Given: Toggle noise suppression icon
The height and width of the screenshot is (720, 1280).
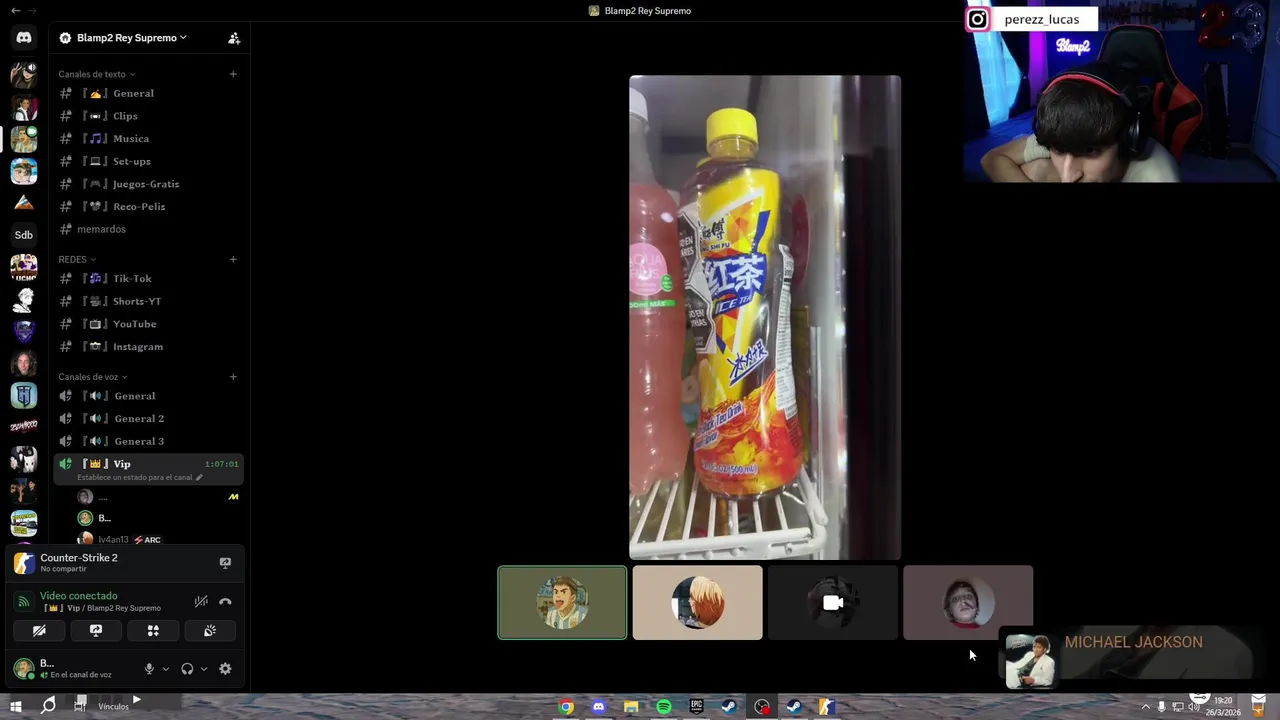Looking at the screenshot, I should [x=201, y=602].
